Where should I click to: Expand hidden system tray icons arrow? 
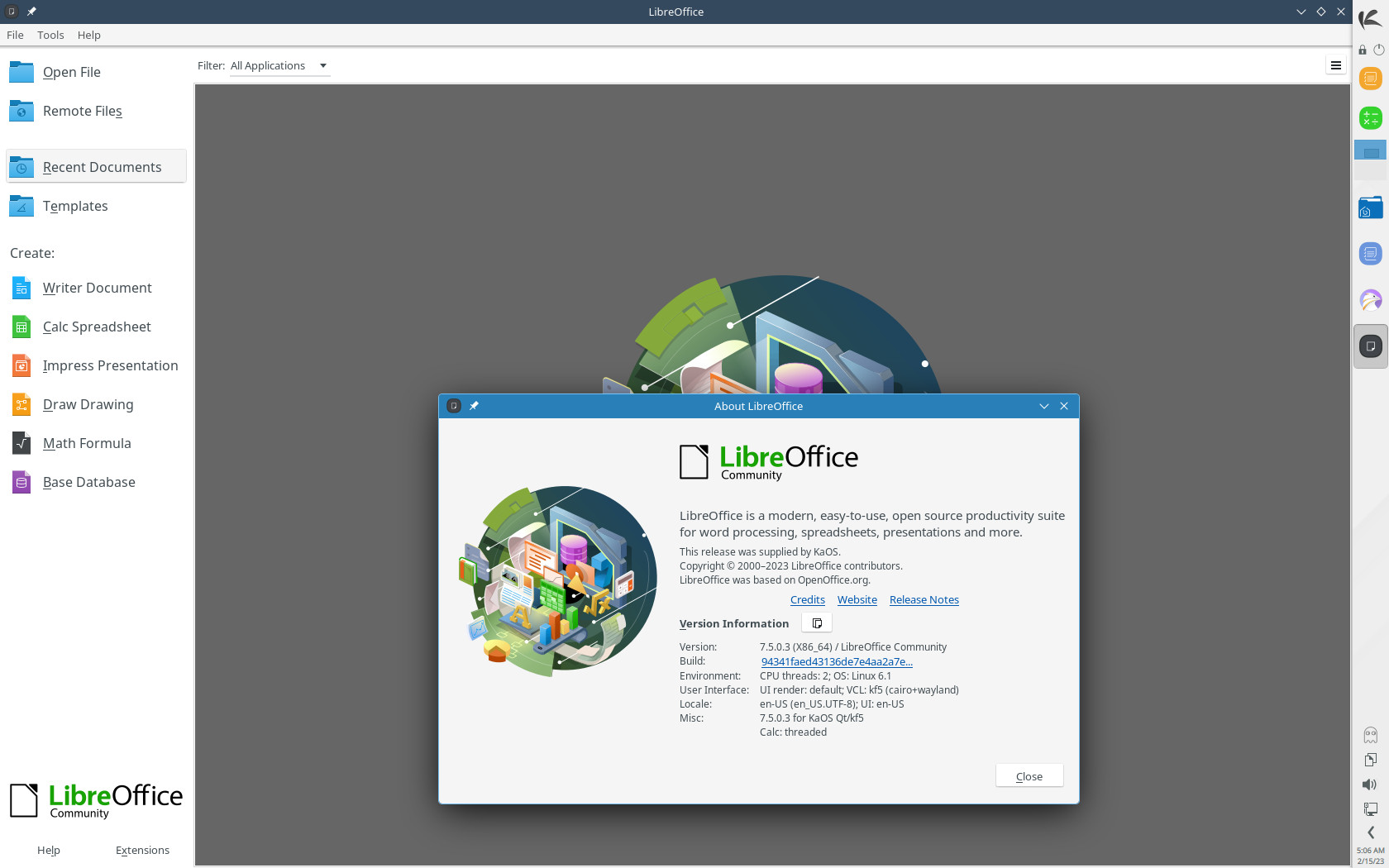point(1371,832)
